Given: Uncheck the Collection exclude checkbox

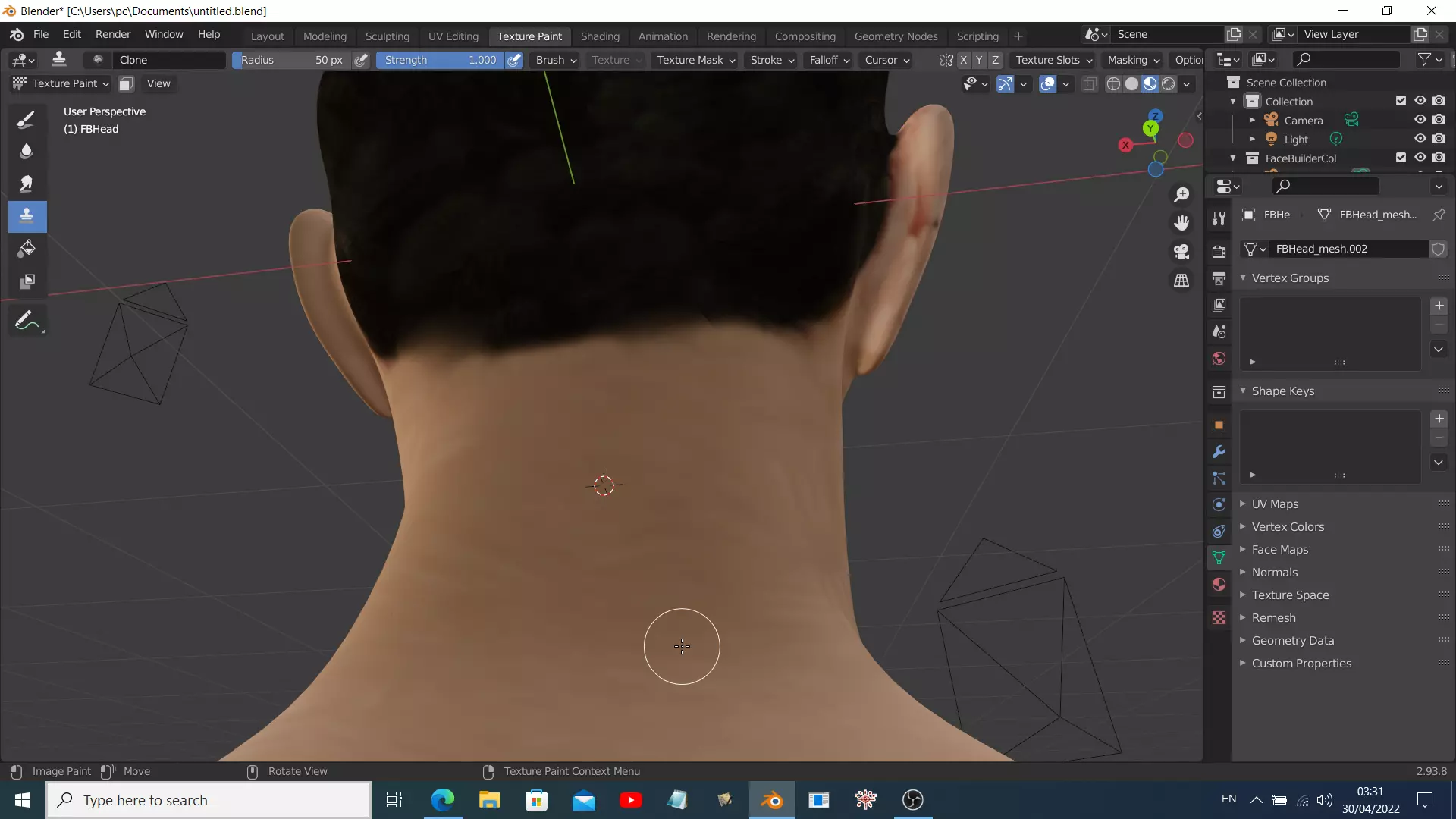Looking at the screenshot, I should [x=1401, y=101].
